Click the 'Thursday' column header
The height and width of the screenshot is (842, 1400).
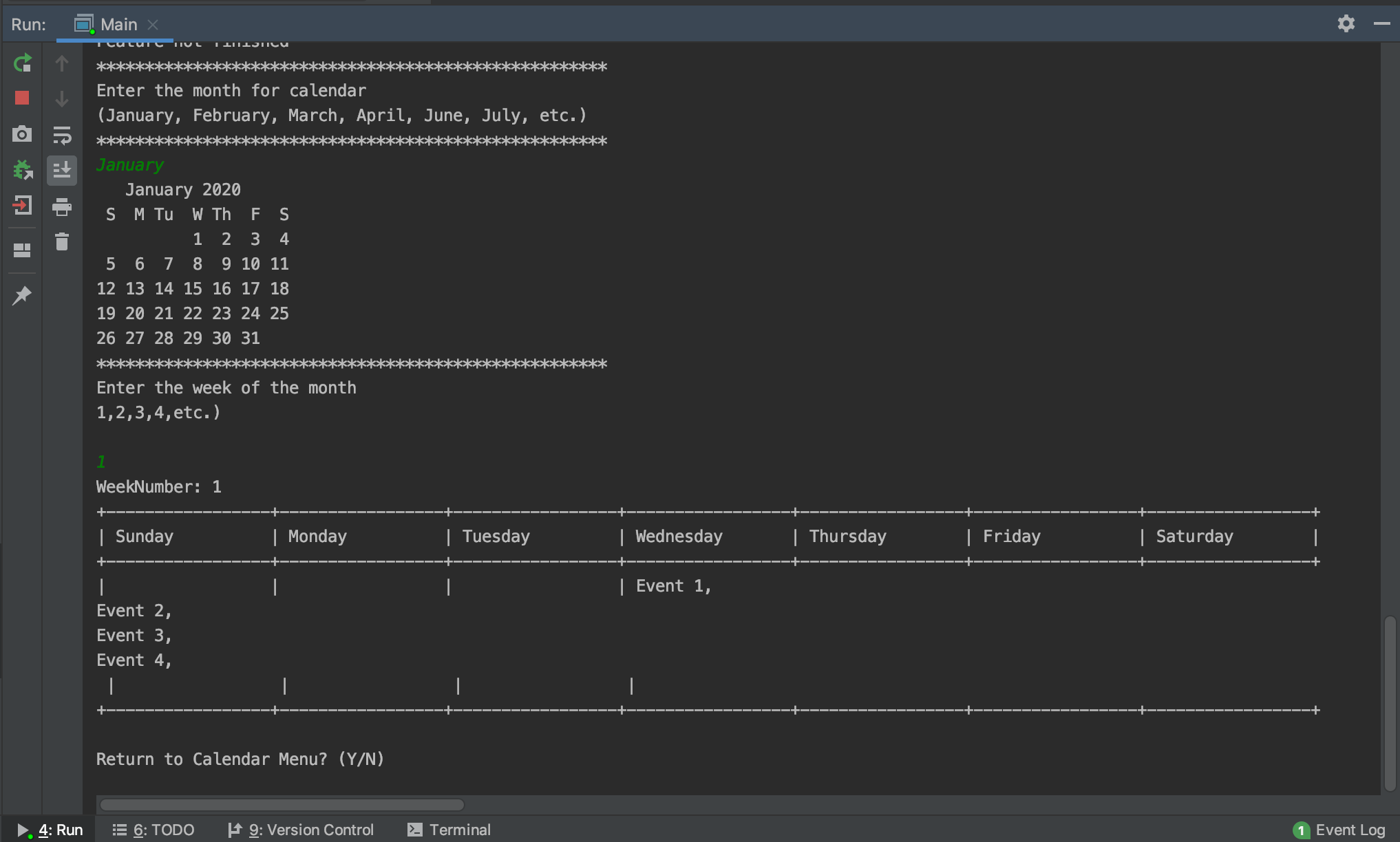[848, 537]
